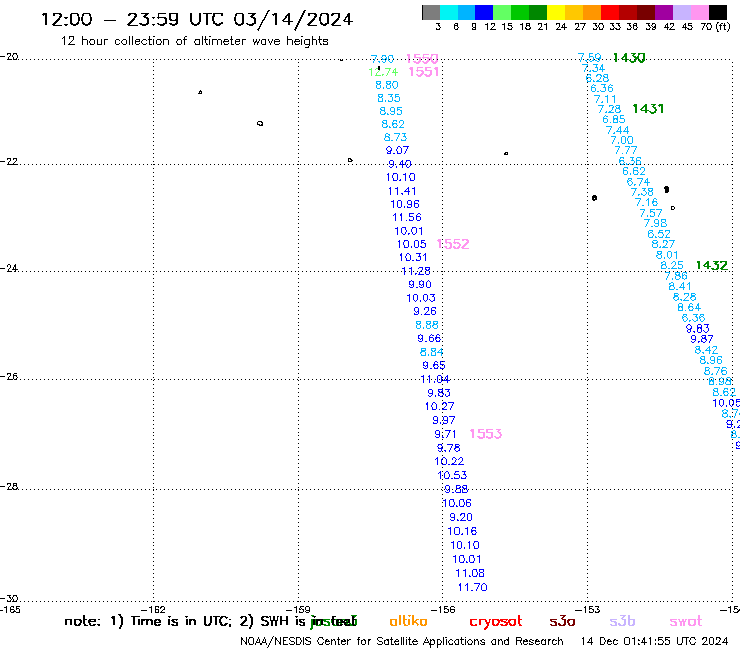The image size is (740, 650).
Task: Click the wave height value 10.16
Action: [462, 531]
